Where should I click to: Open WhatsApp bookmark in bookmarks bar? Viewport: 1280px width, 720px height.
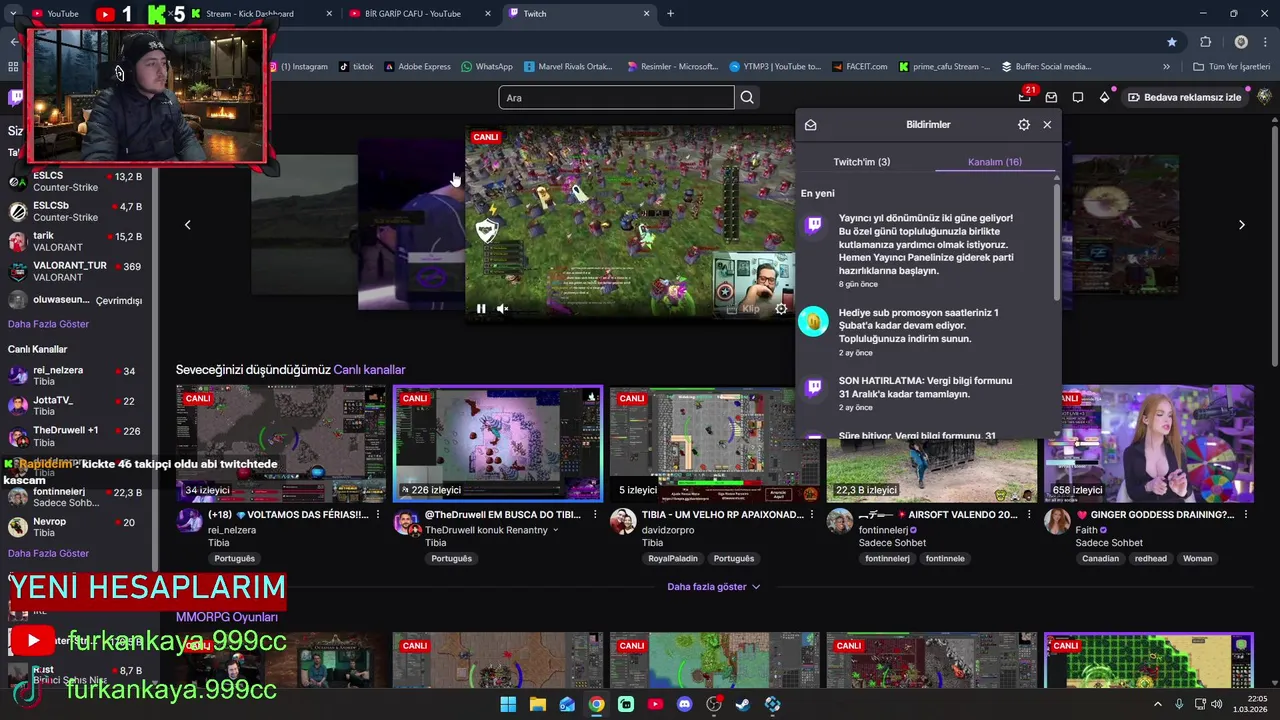point(487,67)
